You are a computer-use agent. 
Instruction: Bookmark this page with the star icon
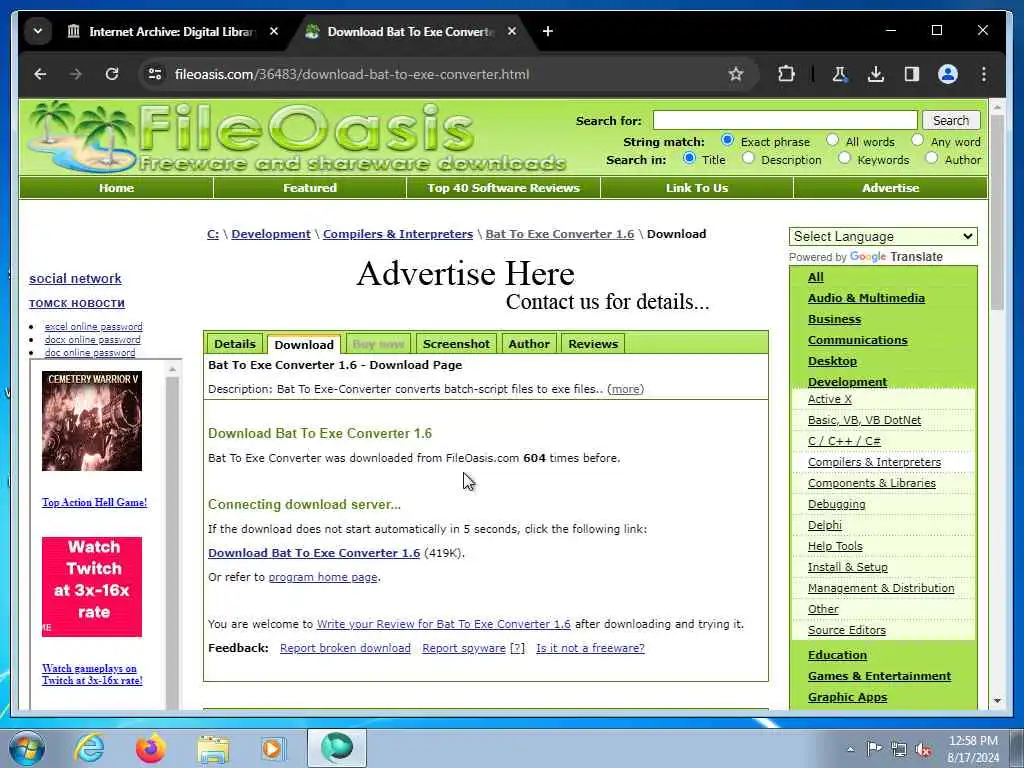coord(736,74)
